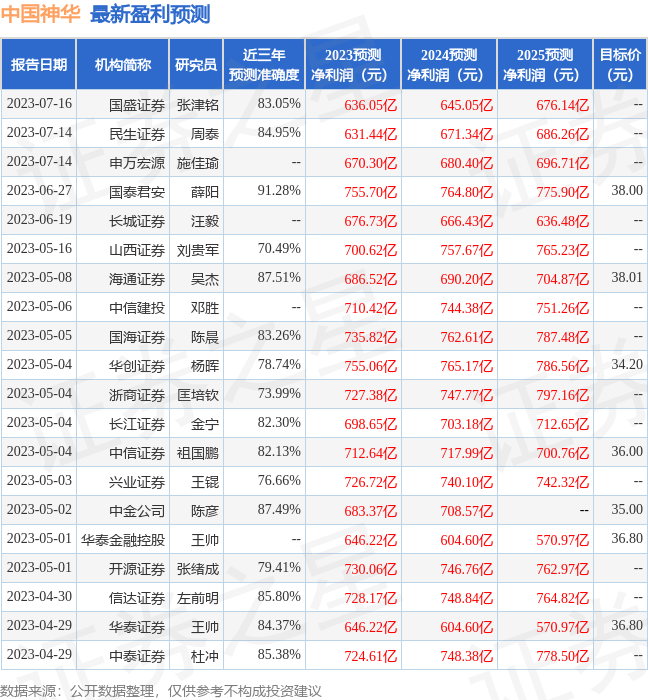Click the 最新盈利预测 heading
Viewport: 648px width, 700px height.
[150, 14]
